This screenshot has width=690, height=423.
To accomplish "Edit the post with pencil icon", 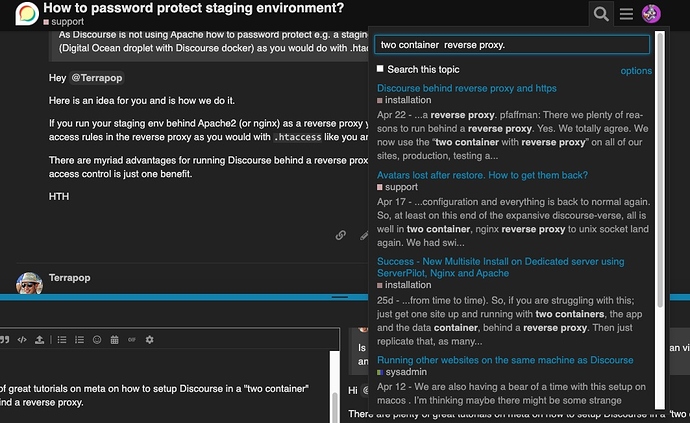I will point(363,235).
